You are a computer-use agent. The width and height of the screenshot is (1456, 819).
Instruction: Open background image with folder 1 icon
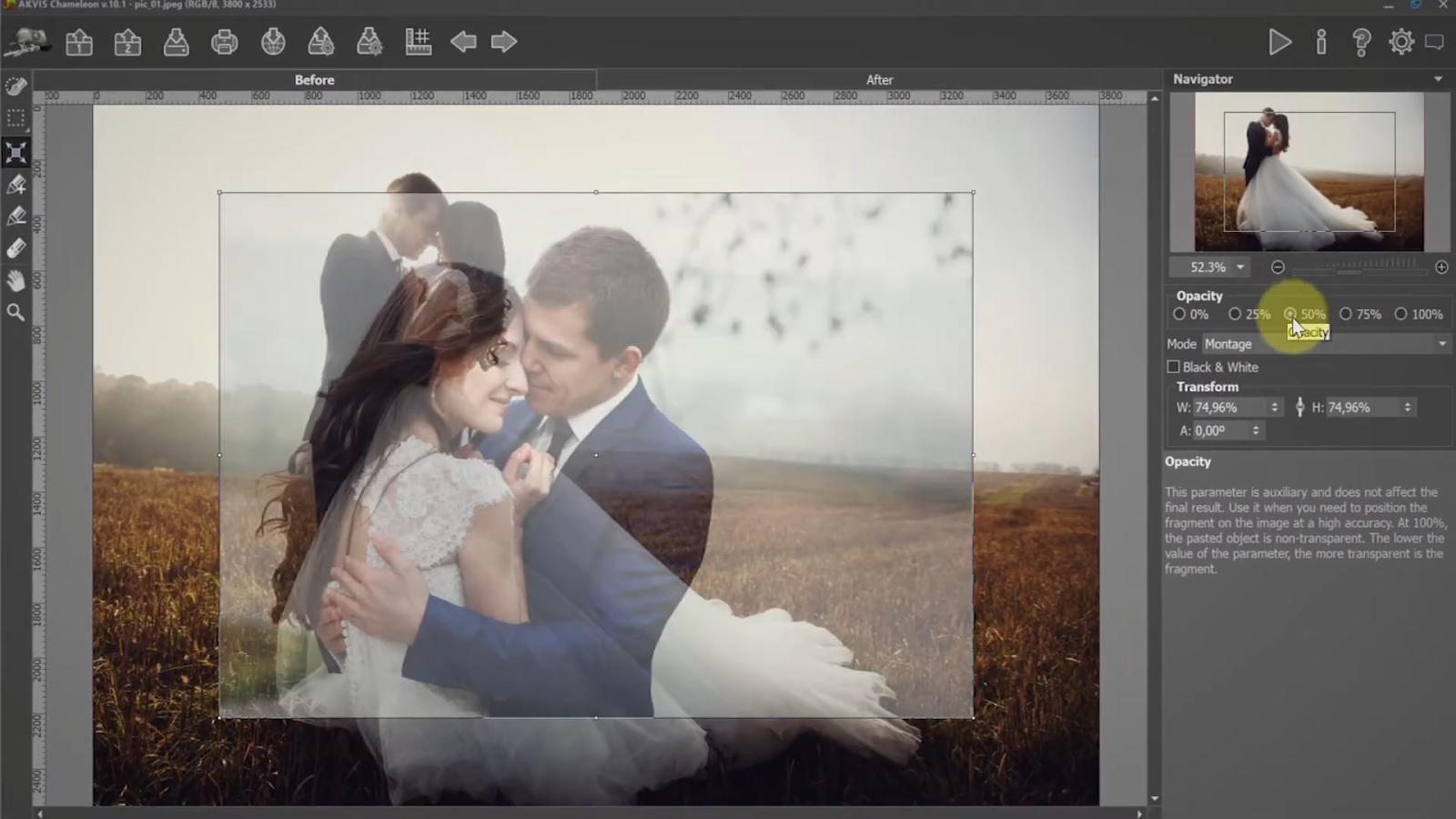click(x=79, y=42)
